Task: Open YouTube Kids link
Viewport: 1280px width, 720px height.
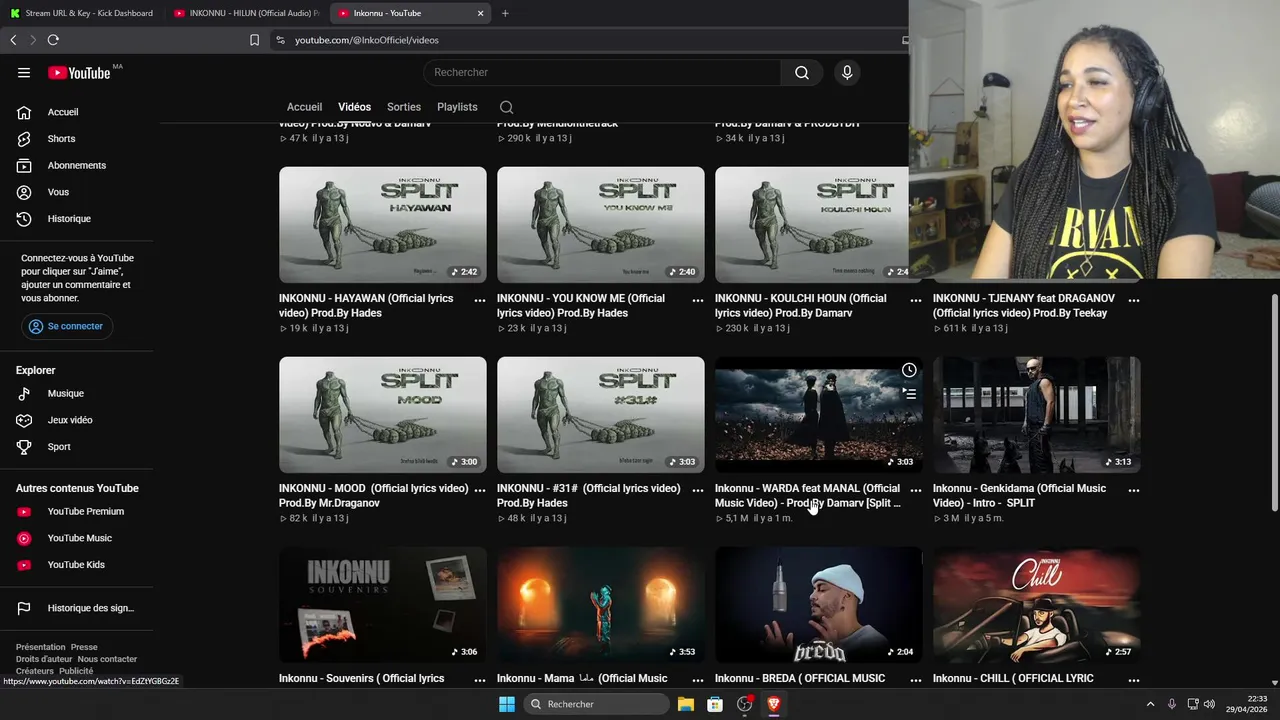Action: [77, 565]
